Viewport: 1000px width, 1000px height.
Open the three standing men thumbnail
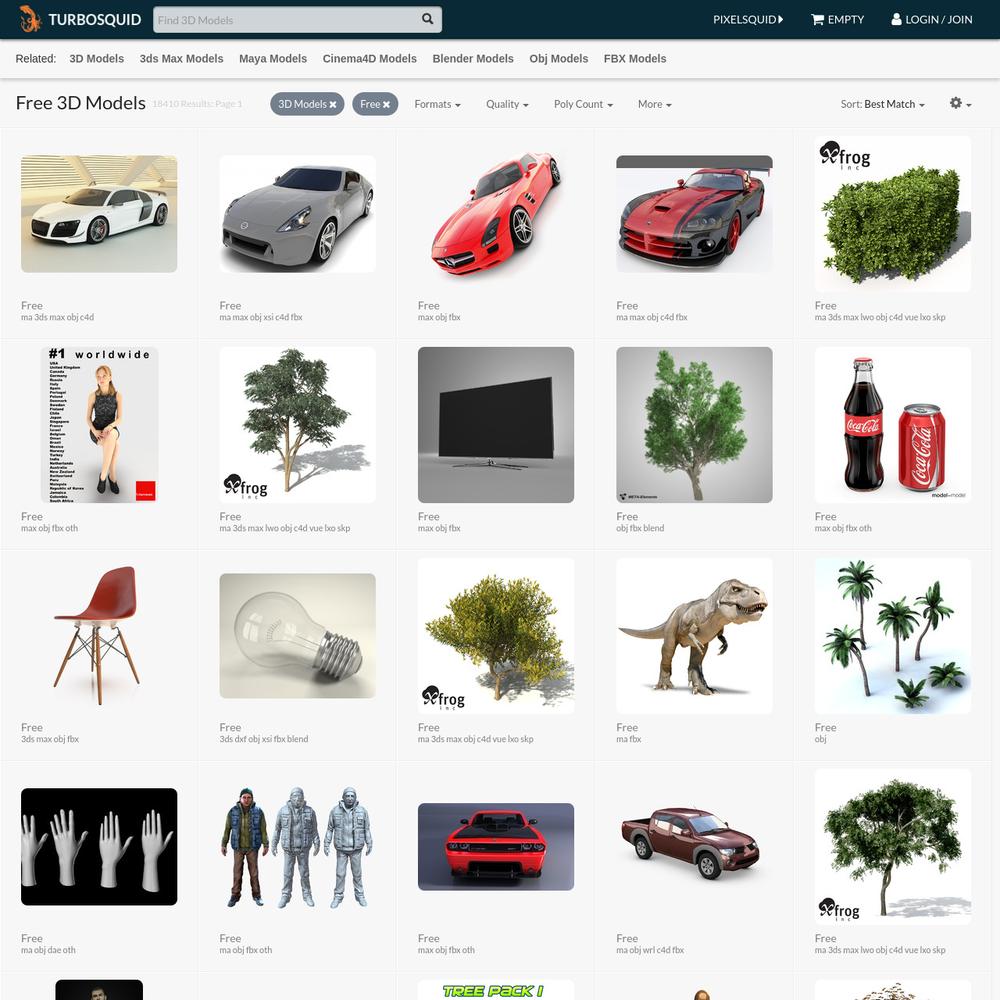click(x=297, y=847)
